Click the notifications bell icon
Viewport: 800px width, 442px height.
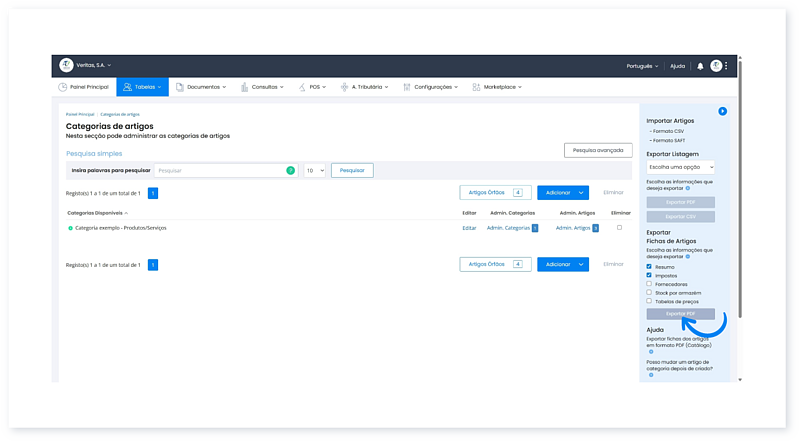[x=700, y=66]
